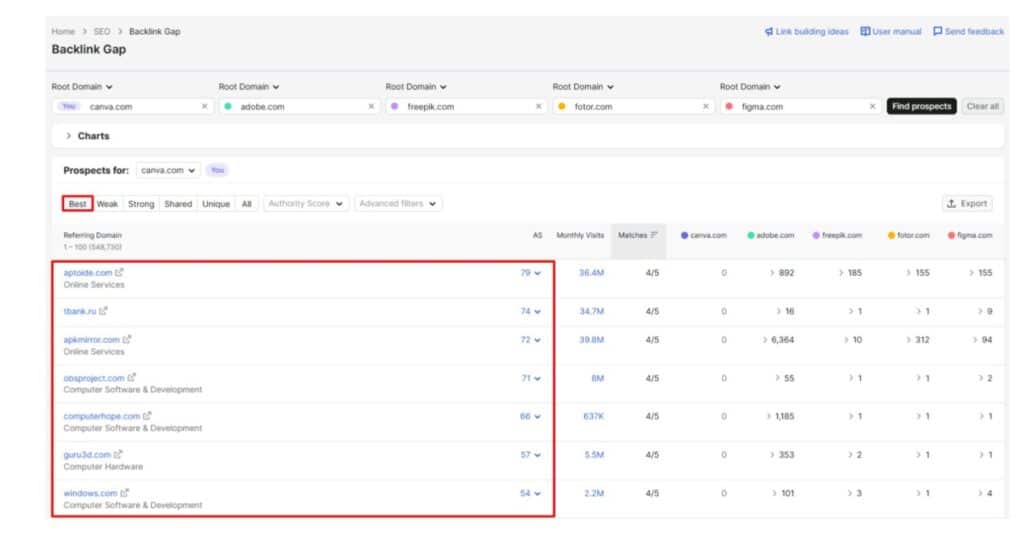The image size is (1024, 558).
Task: Open external link icon next to windows.com
Action: point(125,493)
